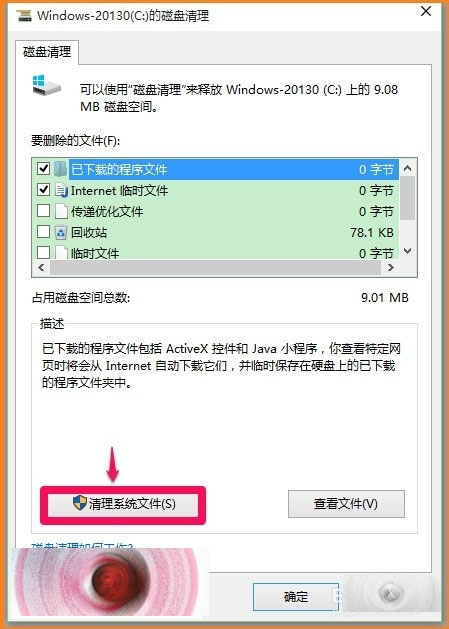Check the 传递优化文件 checkbox
This screenshot has width=449, height=629.
43,210
